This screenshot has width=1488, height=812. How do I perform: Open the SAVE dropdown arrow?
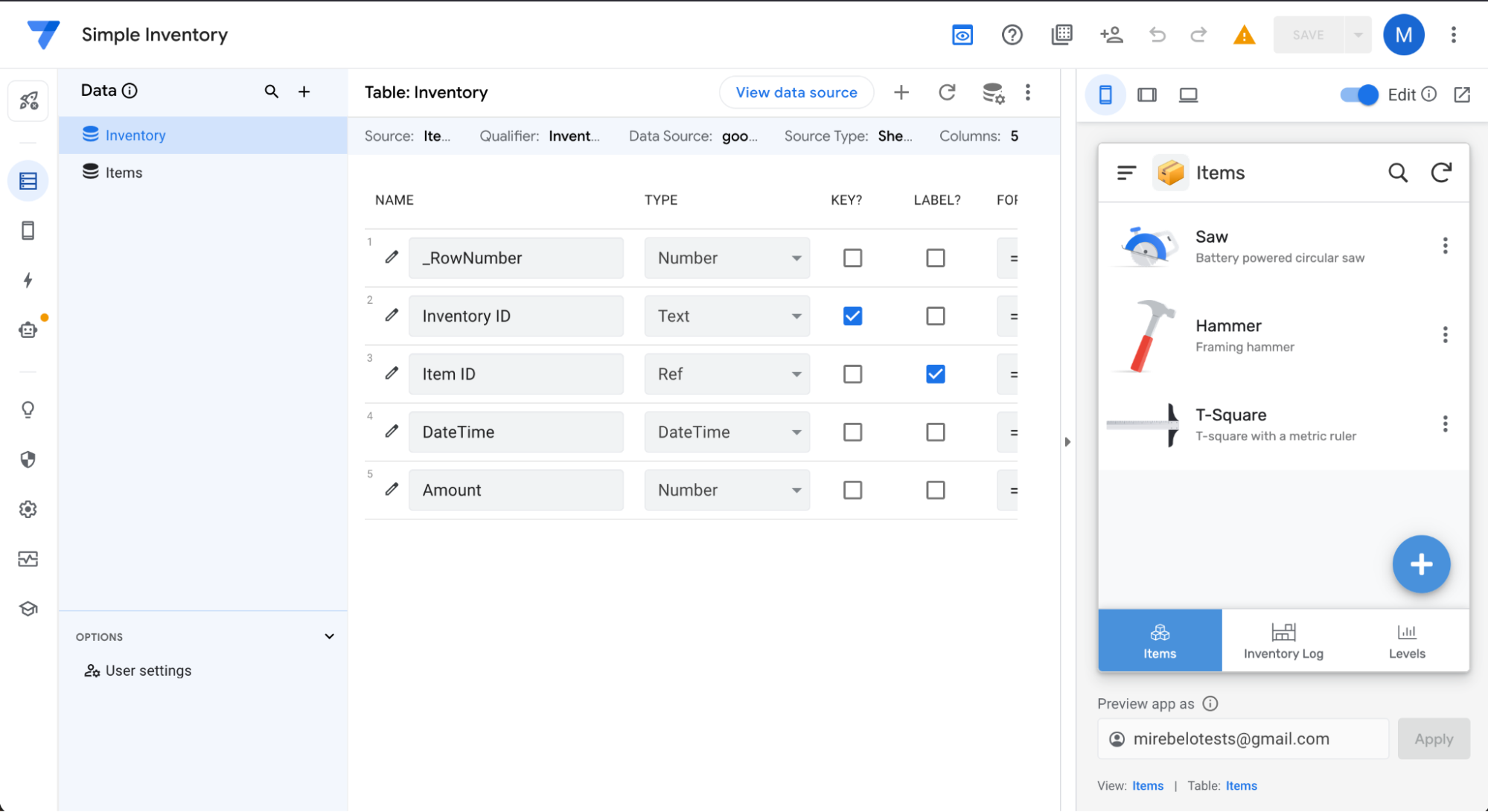click(x=1358, y=35)
